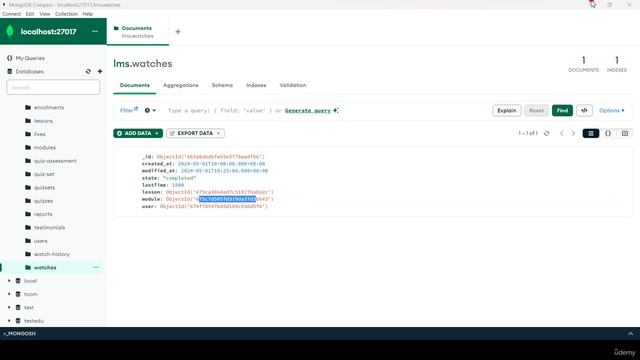Open the reports collection
640x360 pixels.
click(43, 214)
